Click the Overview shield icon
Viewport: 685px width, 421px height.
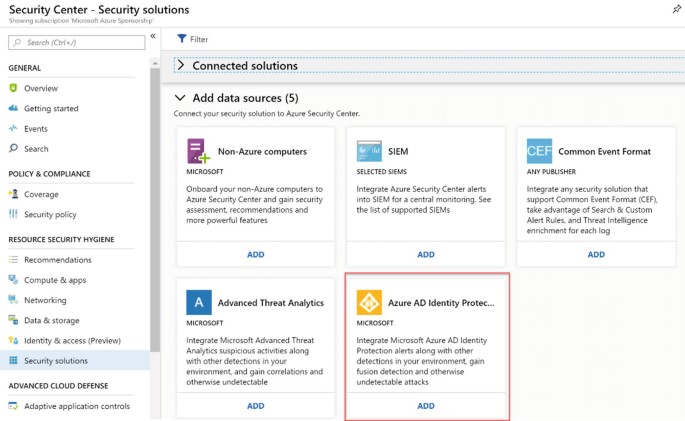point(13,88)
